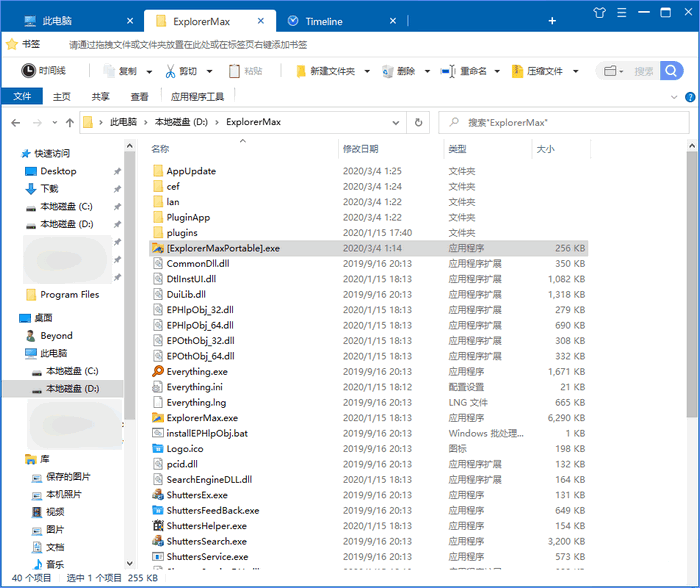
Task: Open the Compress file dropdown arrow
Action: click(x=576, y=71)
